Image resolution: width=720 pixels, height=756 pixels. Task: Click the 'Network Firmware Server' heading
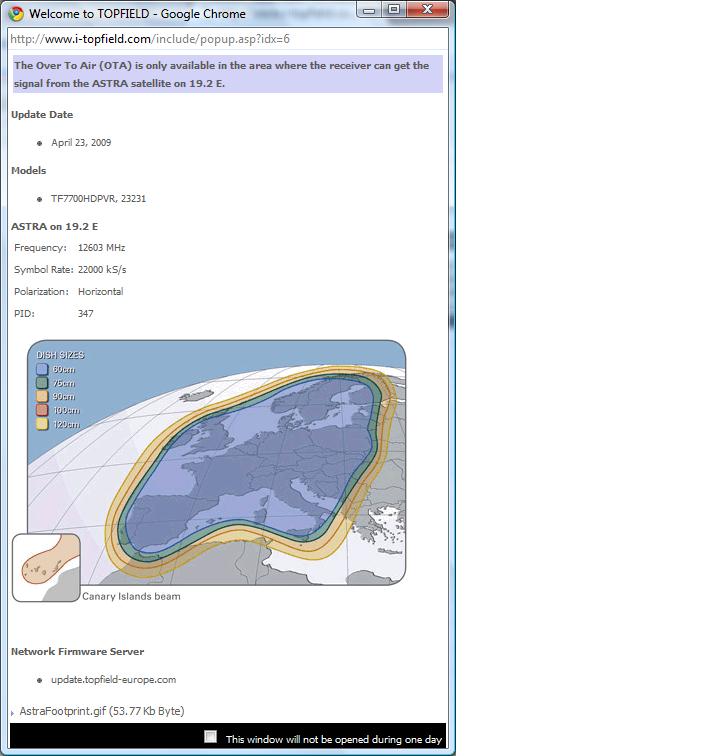point(78,651)
